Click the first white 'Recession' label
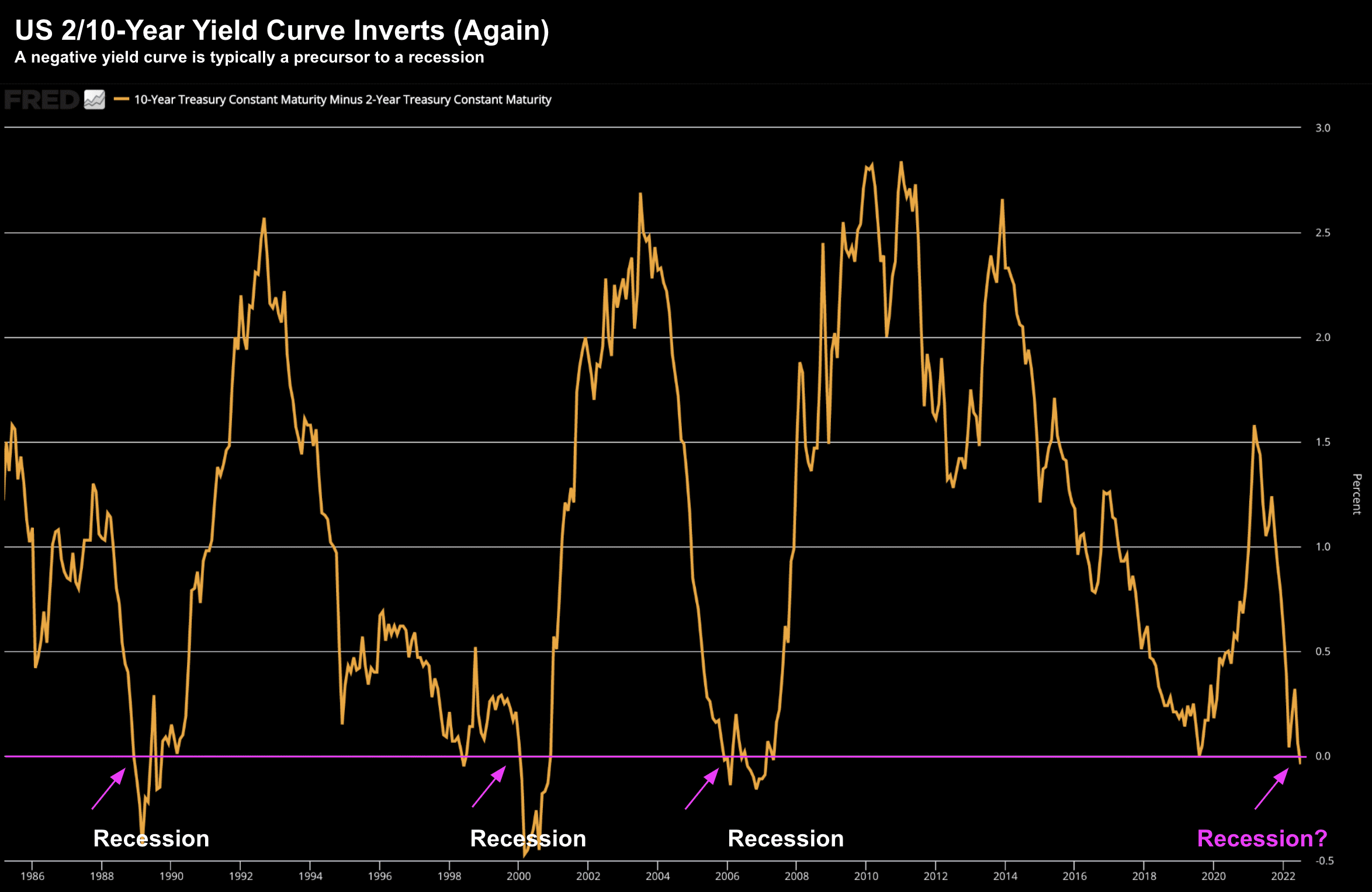This screenshot has height=892, width=1372. click(x=151, y=838)
